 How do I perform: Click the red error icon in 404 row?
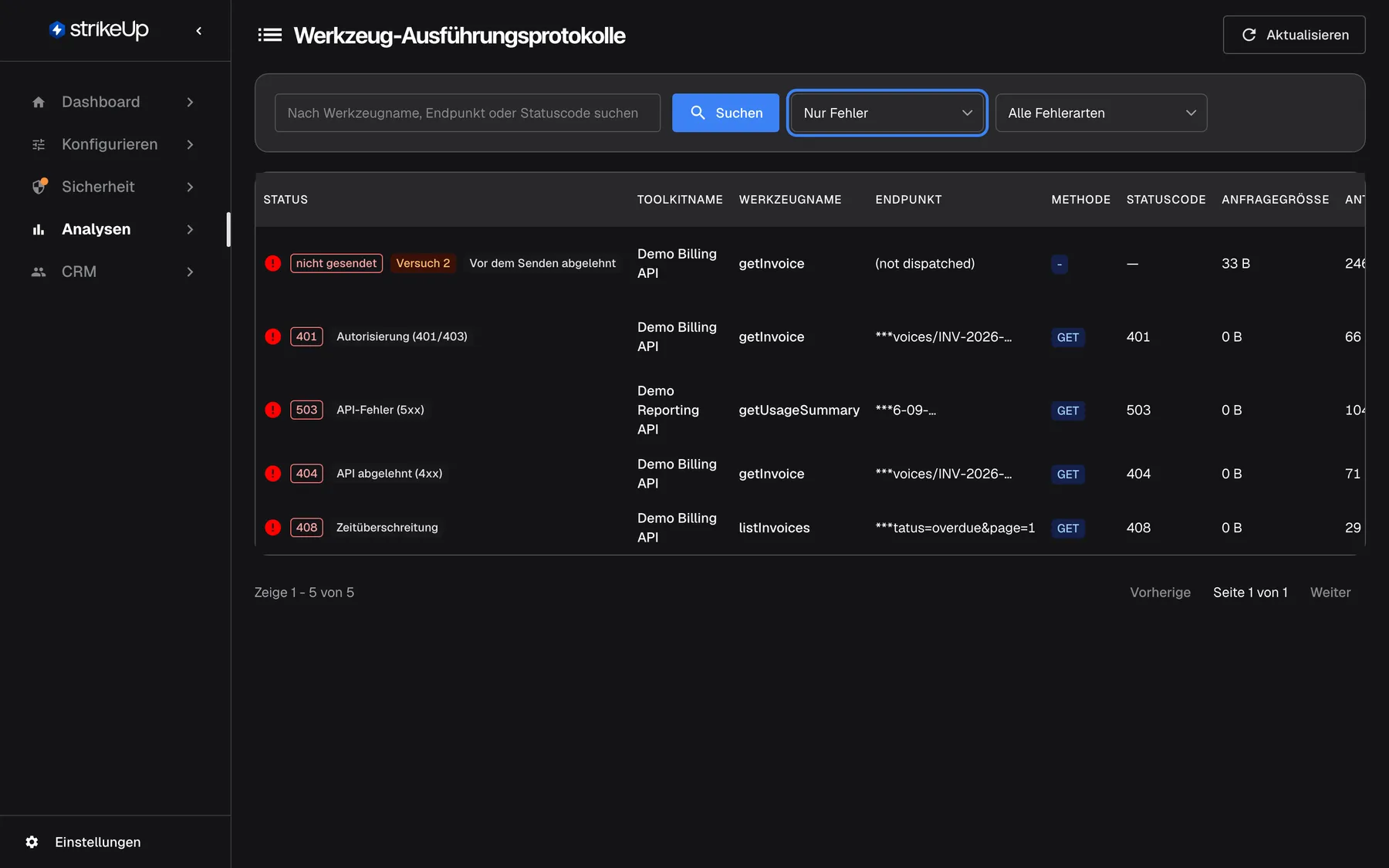(272, 474)
